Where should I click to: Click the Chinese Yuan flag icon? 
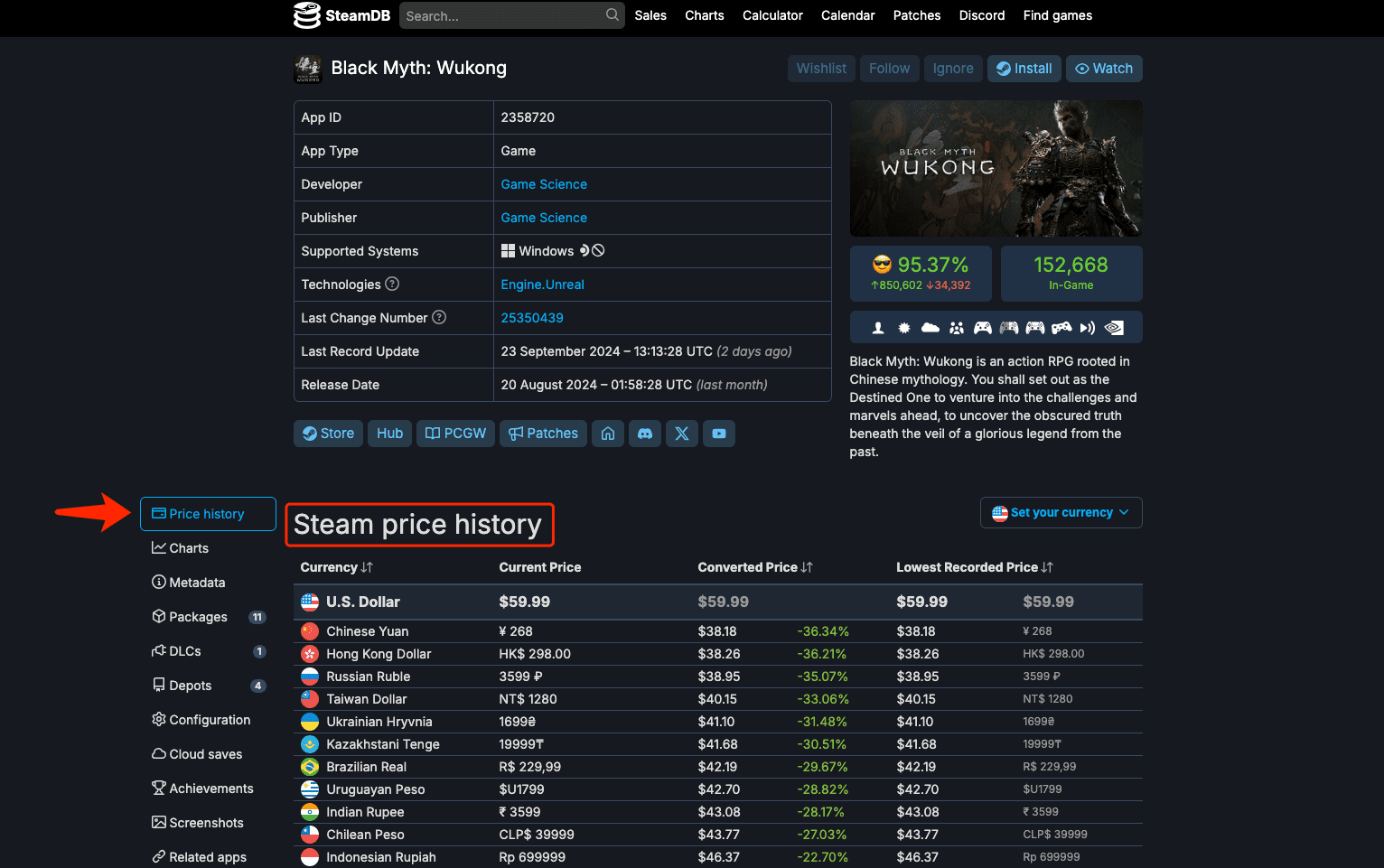(x=310, y=631)
